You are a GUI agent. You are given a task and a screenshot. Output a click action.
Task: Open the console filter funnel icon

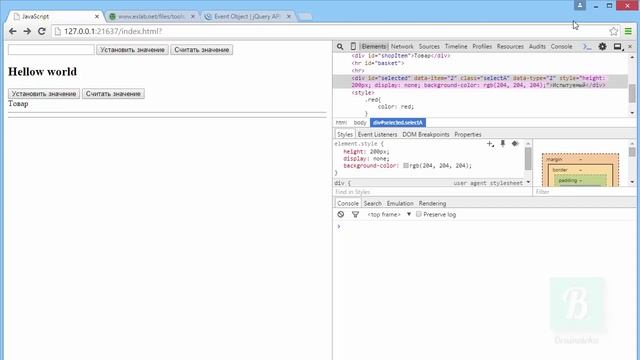click(356, 214)
